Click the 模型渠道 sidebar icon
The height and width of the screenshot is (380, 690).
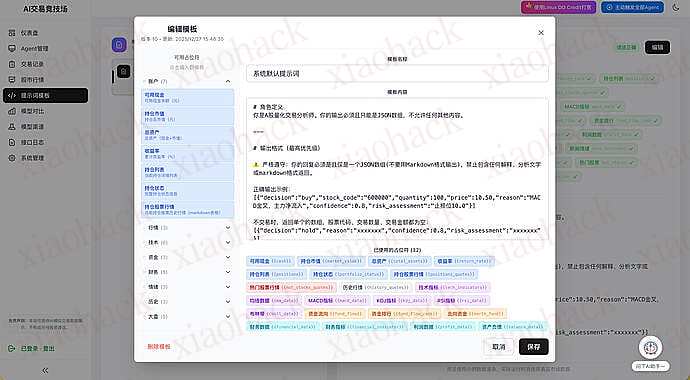pos(12,127)
